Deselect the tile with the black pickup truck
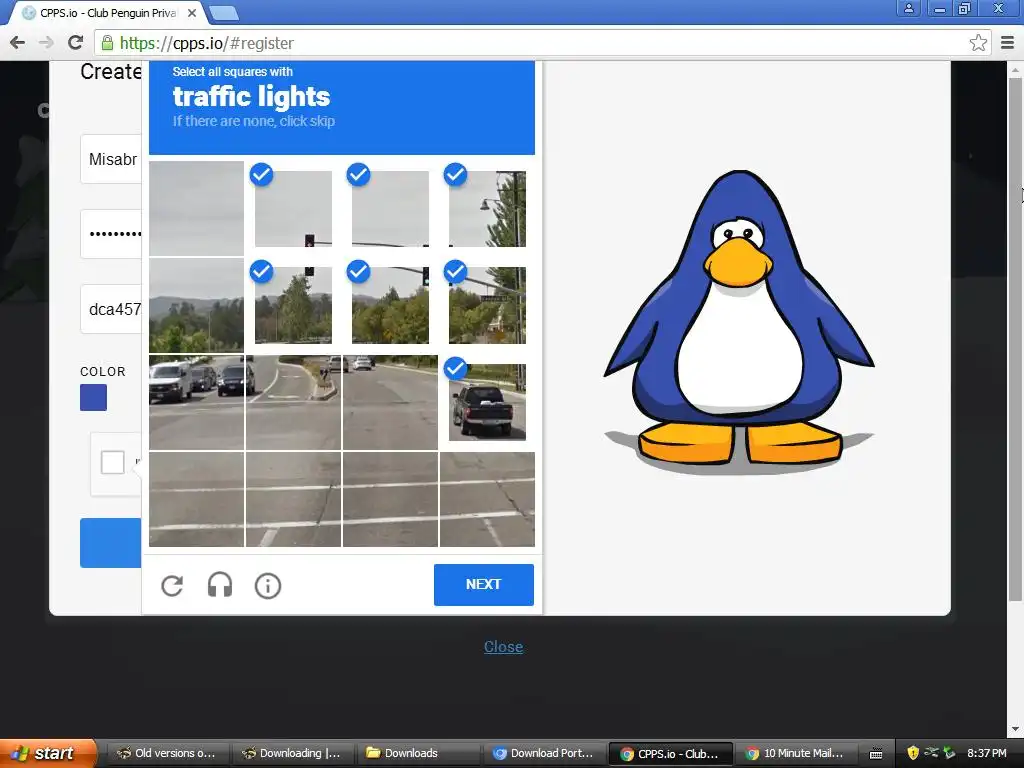The image size is (1024, 768). point(487,402)
